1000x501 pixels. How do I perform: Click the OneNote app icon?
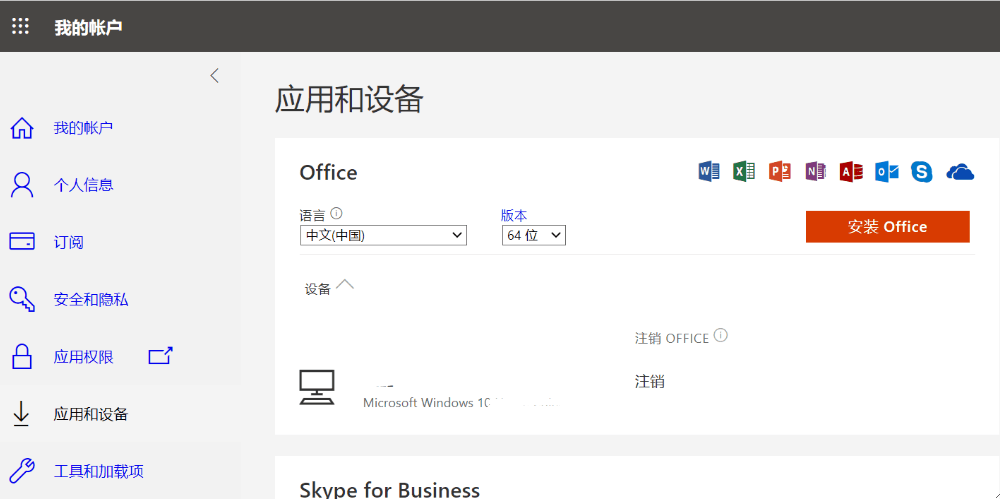[815, 171]
